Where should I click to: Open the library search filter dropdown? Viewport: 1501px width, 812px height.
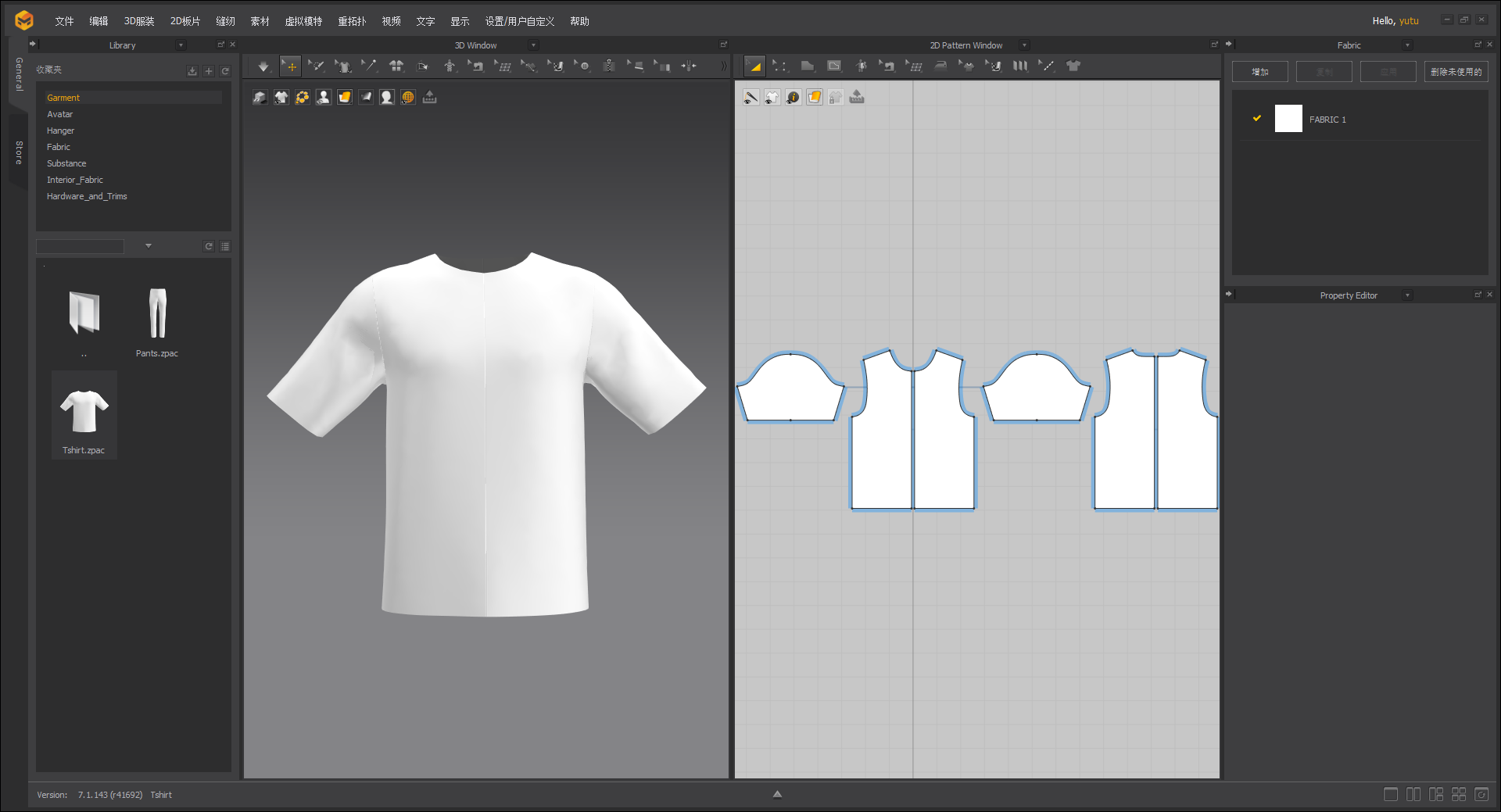(x=148, y=246)
